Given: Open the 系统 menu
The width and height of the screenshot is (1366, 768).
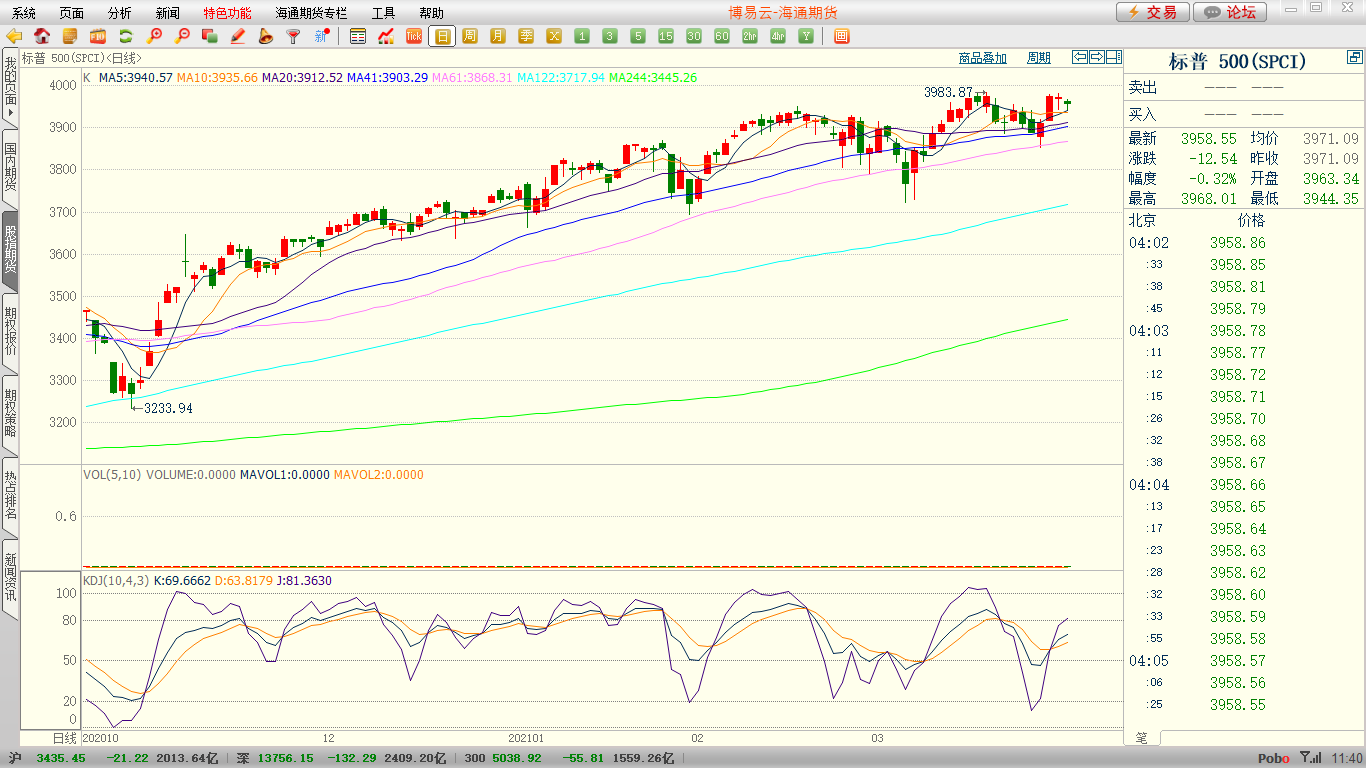Looking at the screenshot, I should click(24, 13).
